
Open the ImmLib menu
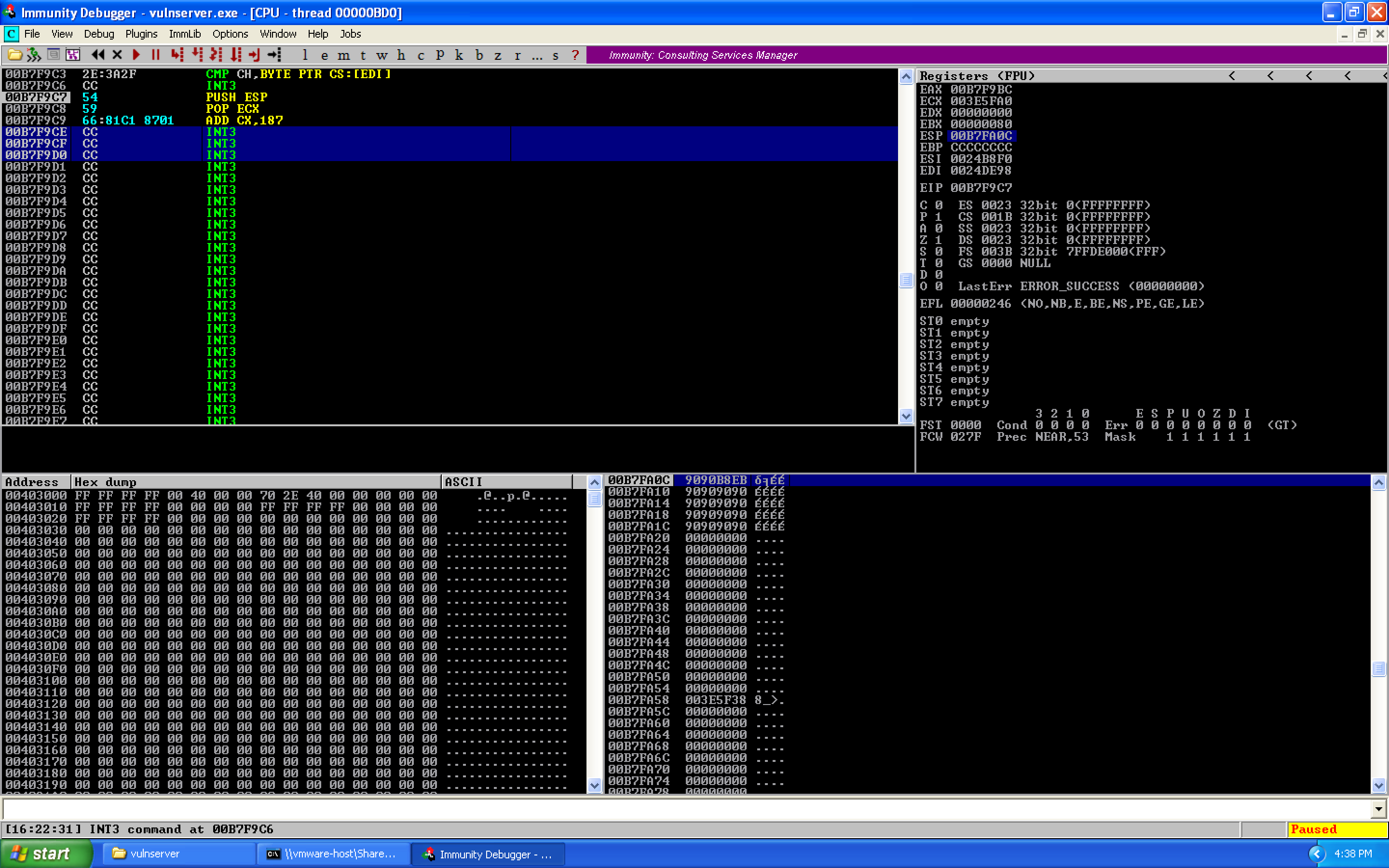(x=184, y=34)
